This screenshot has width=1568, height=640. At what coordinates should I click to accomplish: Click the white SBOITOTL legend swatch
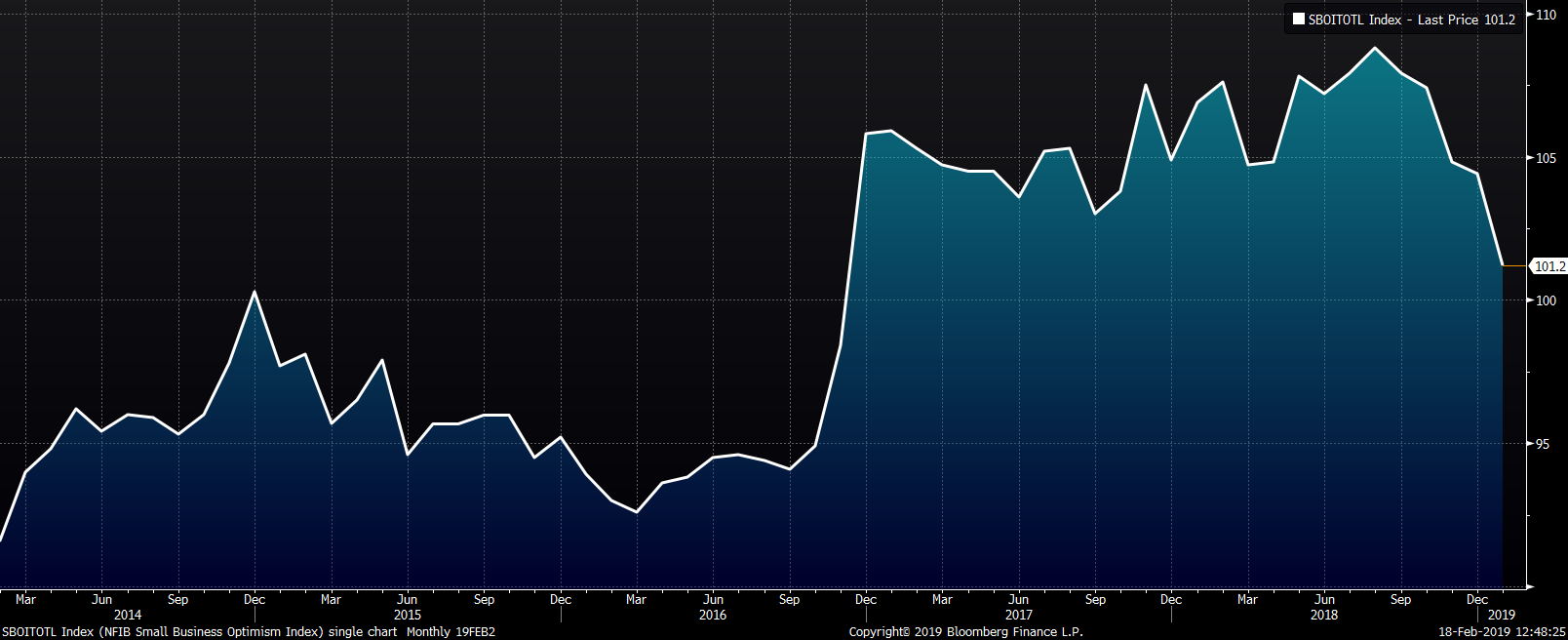coord(1298,20)
